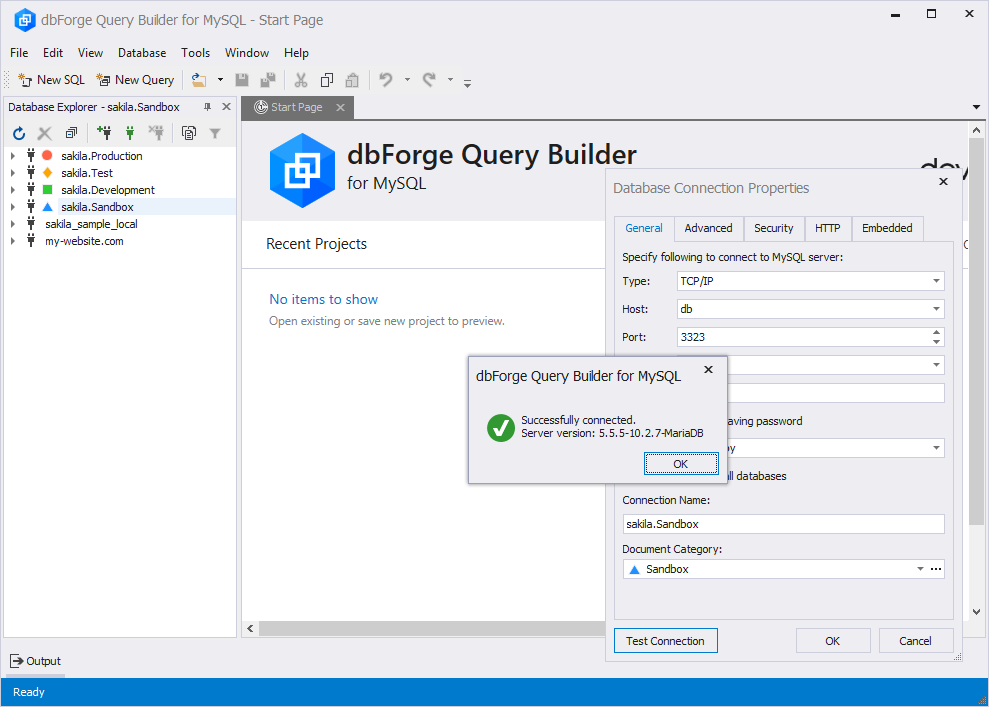Increase the Port value with up arrow
This screenshot has height=707, width=989.
click(x=936, y=332)
